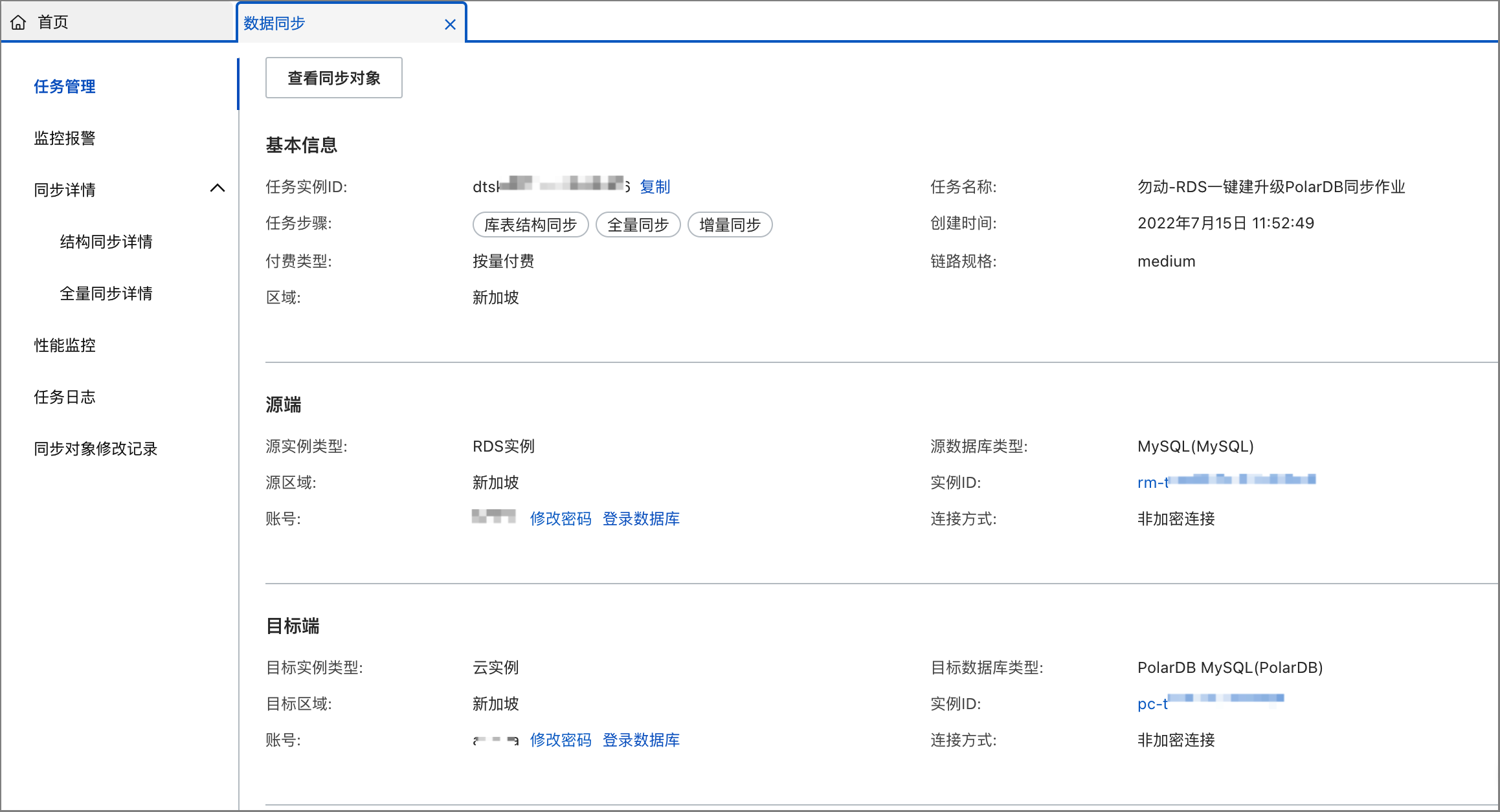Select 任务管理 in the sidebar
The width and height of the screenshot is (1500, 812).
coord(64,86)
